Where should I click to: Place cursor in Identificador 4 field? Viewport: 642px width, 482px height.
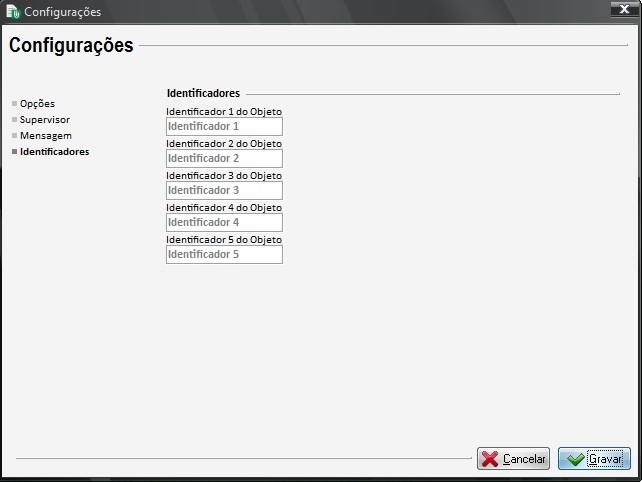pyautogui.click(x=224, y=223)
